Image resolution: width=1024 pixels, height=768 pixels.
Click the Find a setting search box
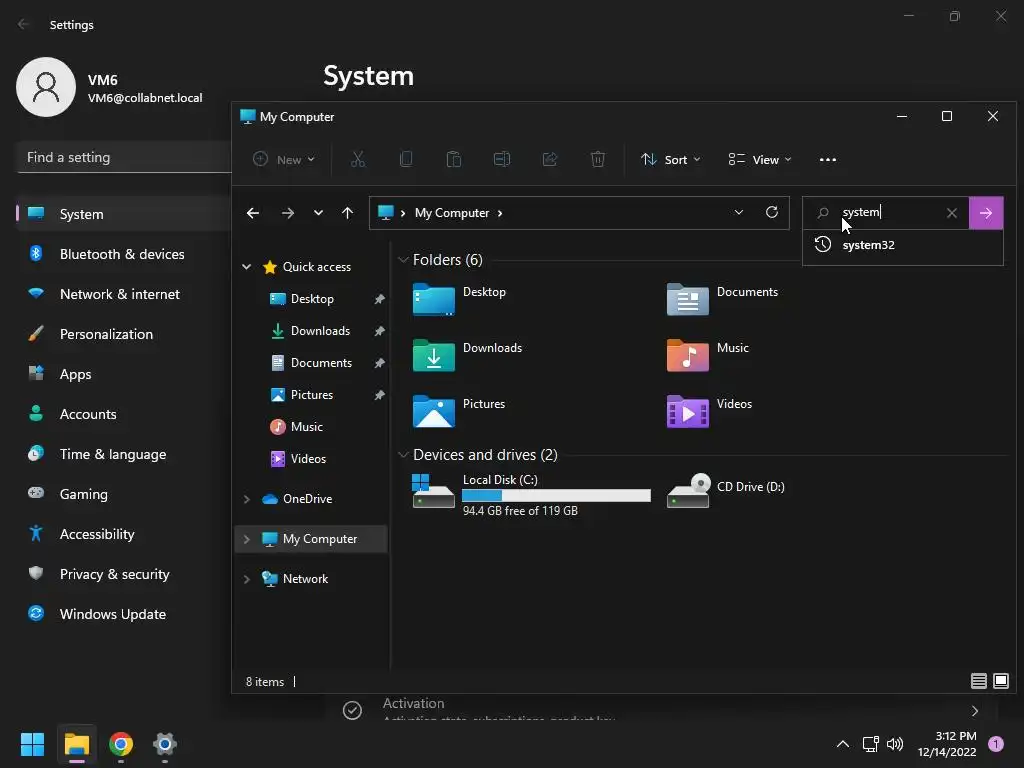coord(123,157)
